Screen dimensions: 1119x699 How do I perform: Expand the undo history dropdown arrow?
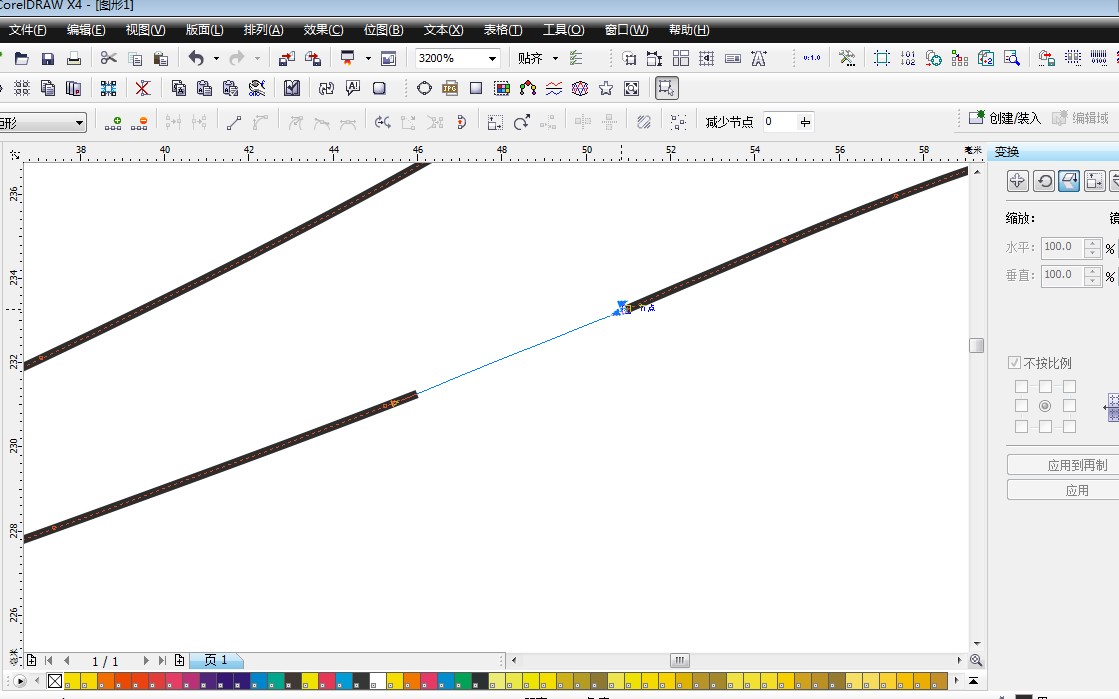click(216, 59)
